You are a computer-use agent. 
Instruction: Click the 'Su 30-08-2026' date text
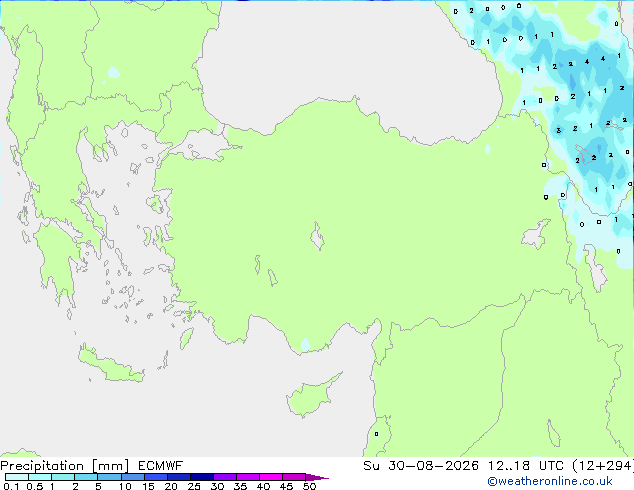(421, 466)
